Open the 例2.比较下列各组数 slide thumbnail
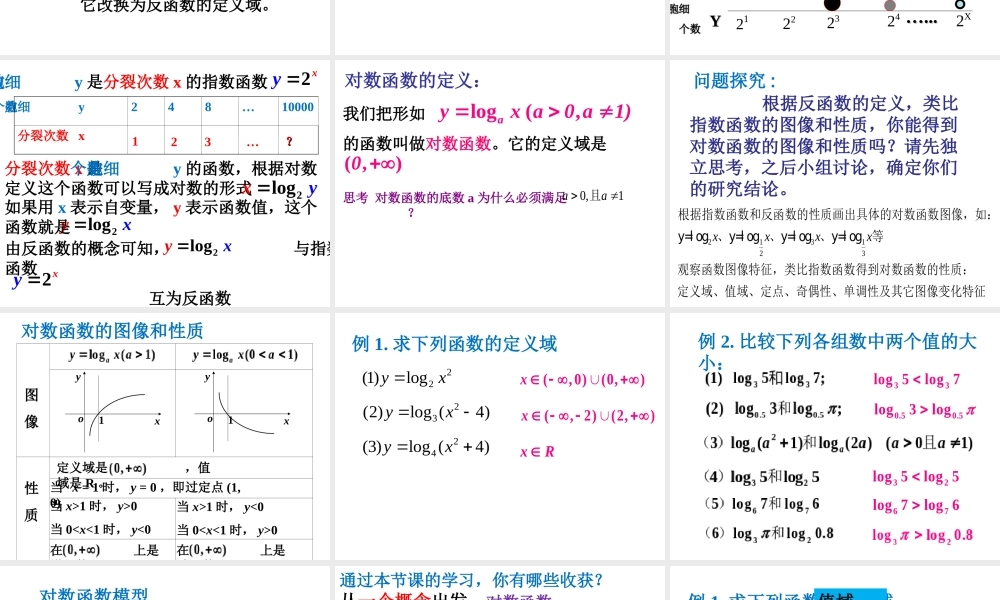Image resolution: width=1000 pixels, height=600 pixels. click(835, 437)
